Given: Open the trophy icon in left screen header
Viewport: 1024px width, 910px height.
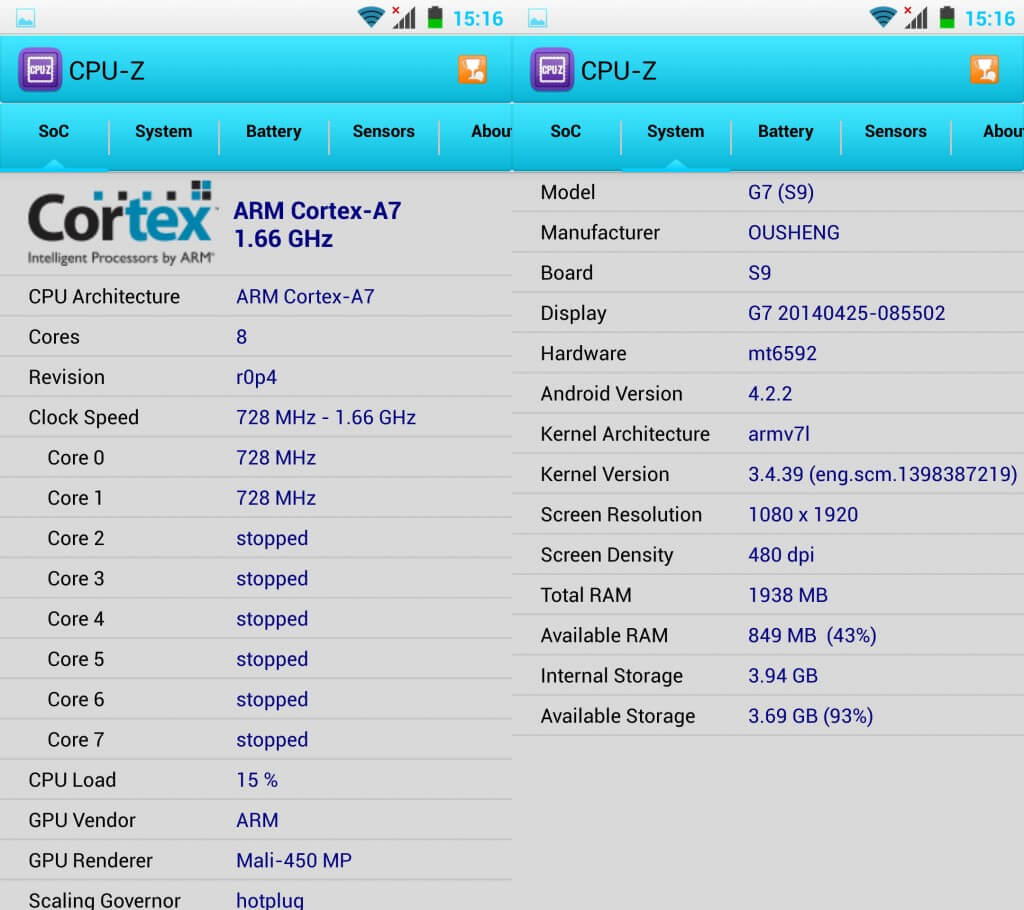Looking at the screenshot, I should [x=472, y=69].
